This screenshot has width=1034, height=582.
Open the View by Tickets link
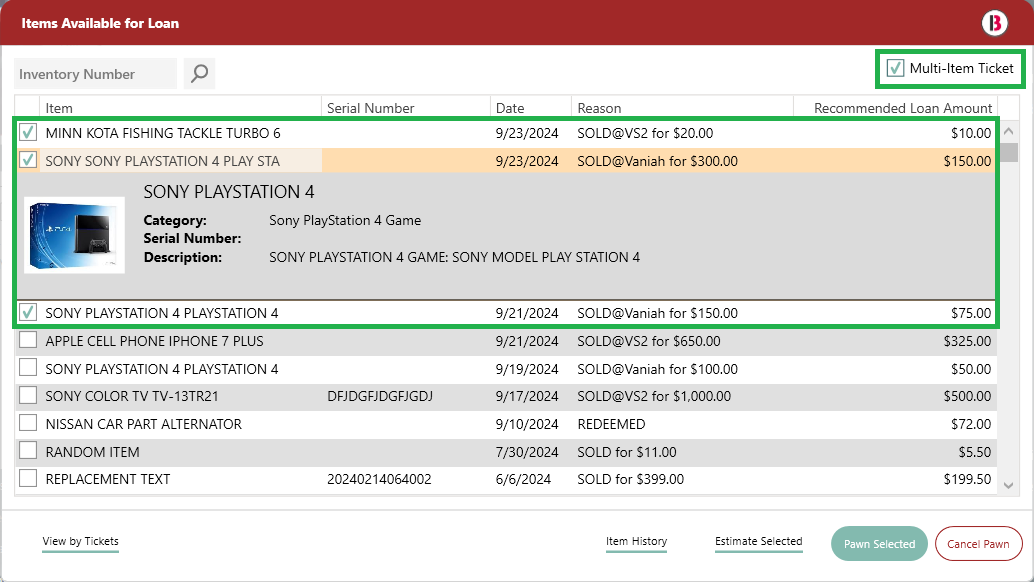[80, 541]
